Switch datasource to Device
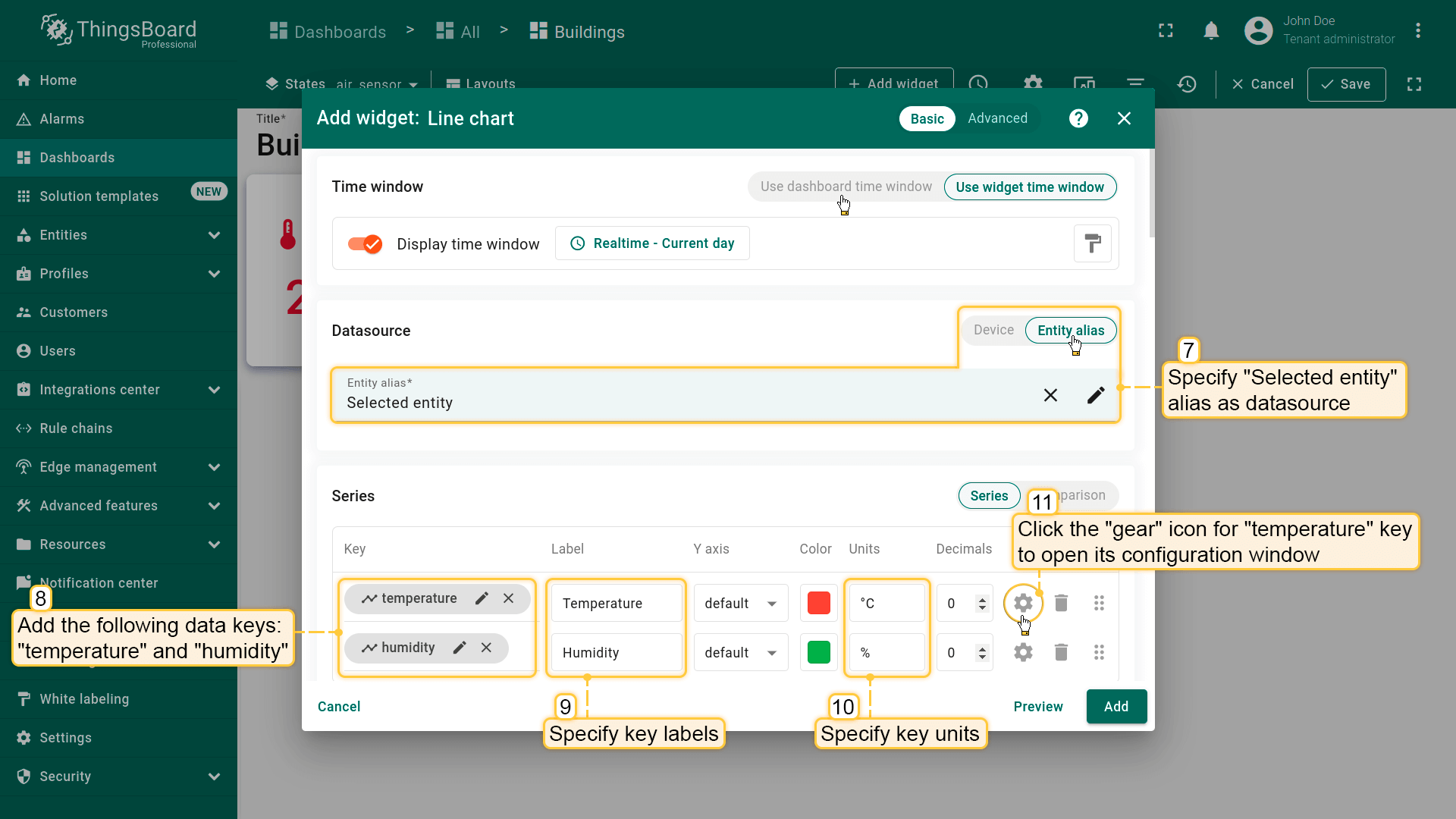The width and height of the screenshot is (1456, 819). 993,330
